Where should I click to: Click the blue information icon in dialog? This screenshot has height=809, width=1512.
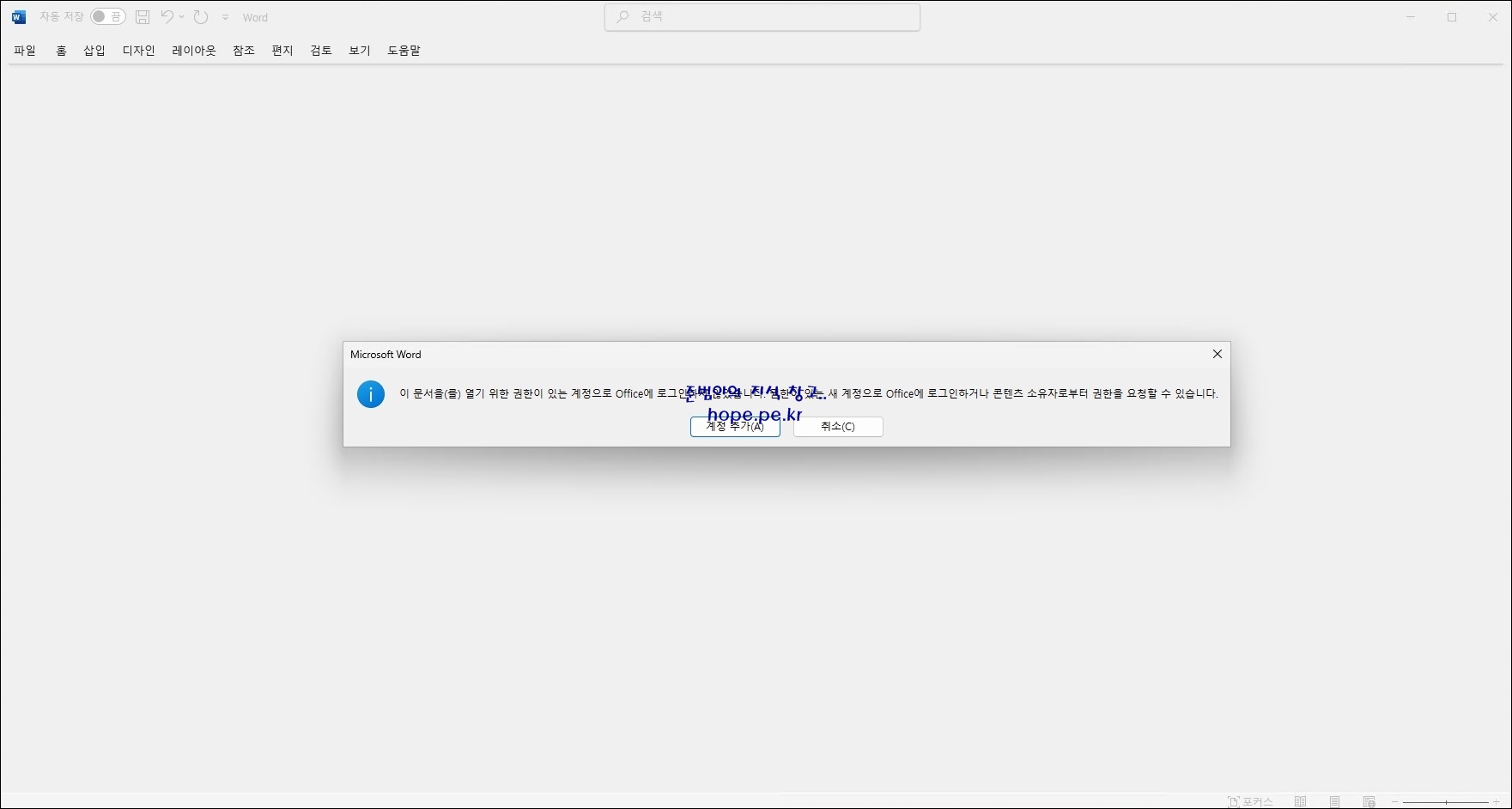[371, 394]
